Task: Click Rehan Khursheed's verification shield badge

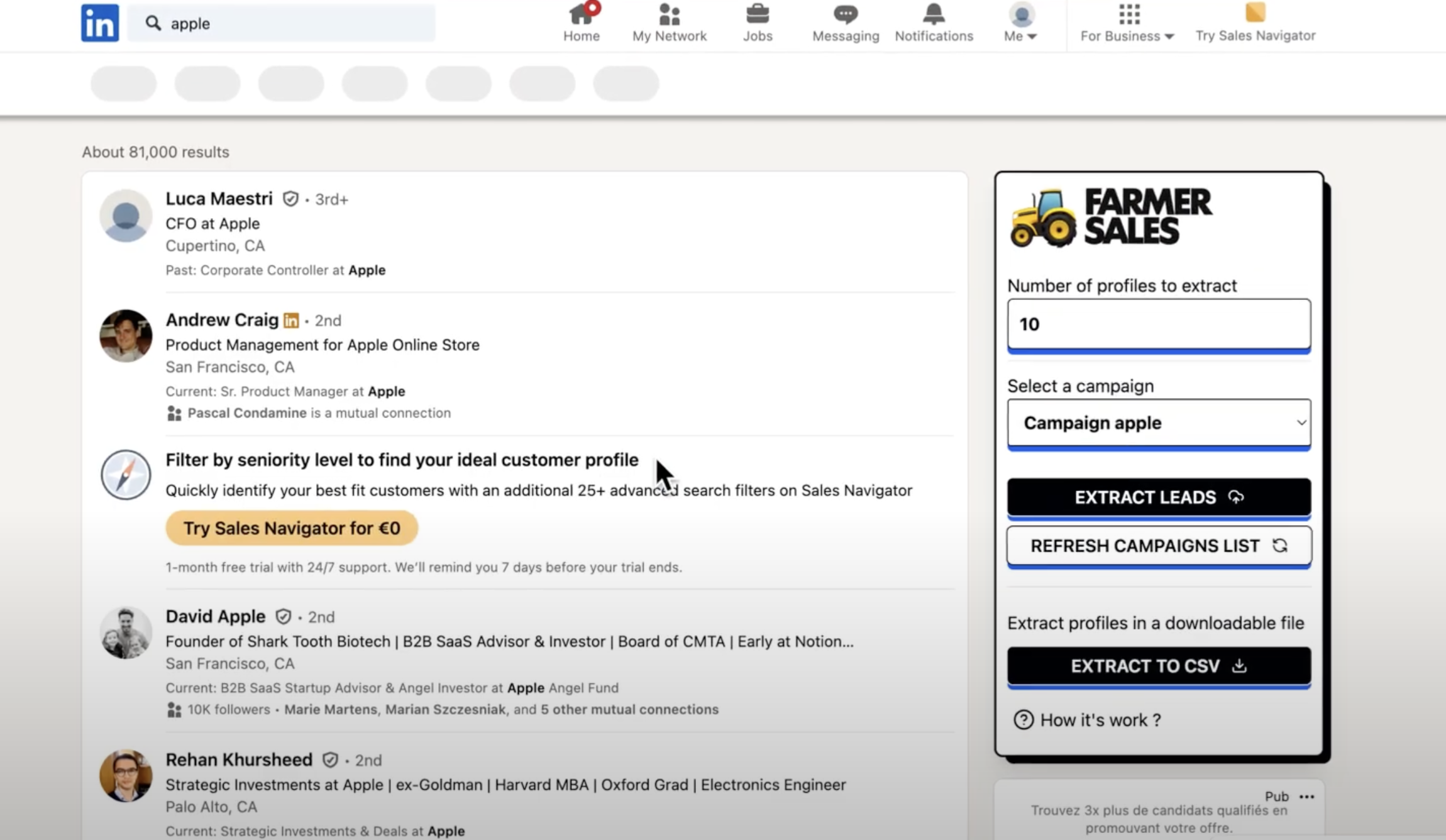Action: pyautogui.click(x=330, y=760)
